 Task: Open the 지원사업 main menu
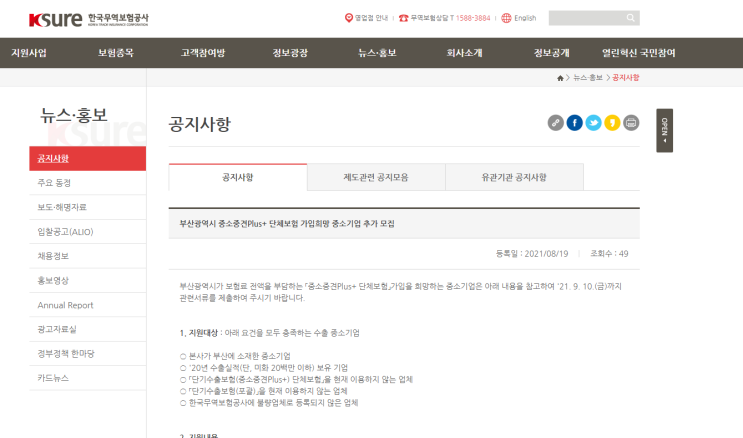(x=29, y=53)
